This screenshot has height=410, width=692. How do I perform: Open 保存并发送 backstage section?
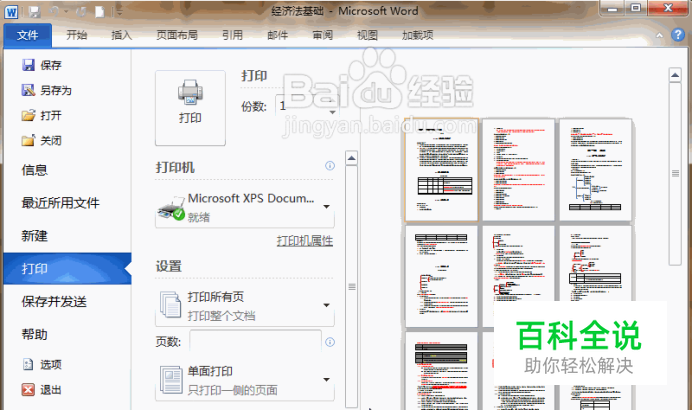54,302
